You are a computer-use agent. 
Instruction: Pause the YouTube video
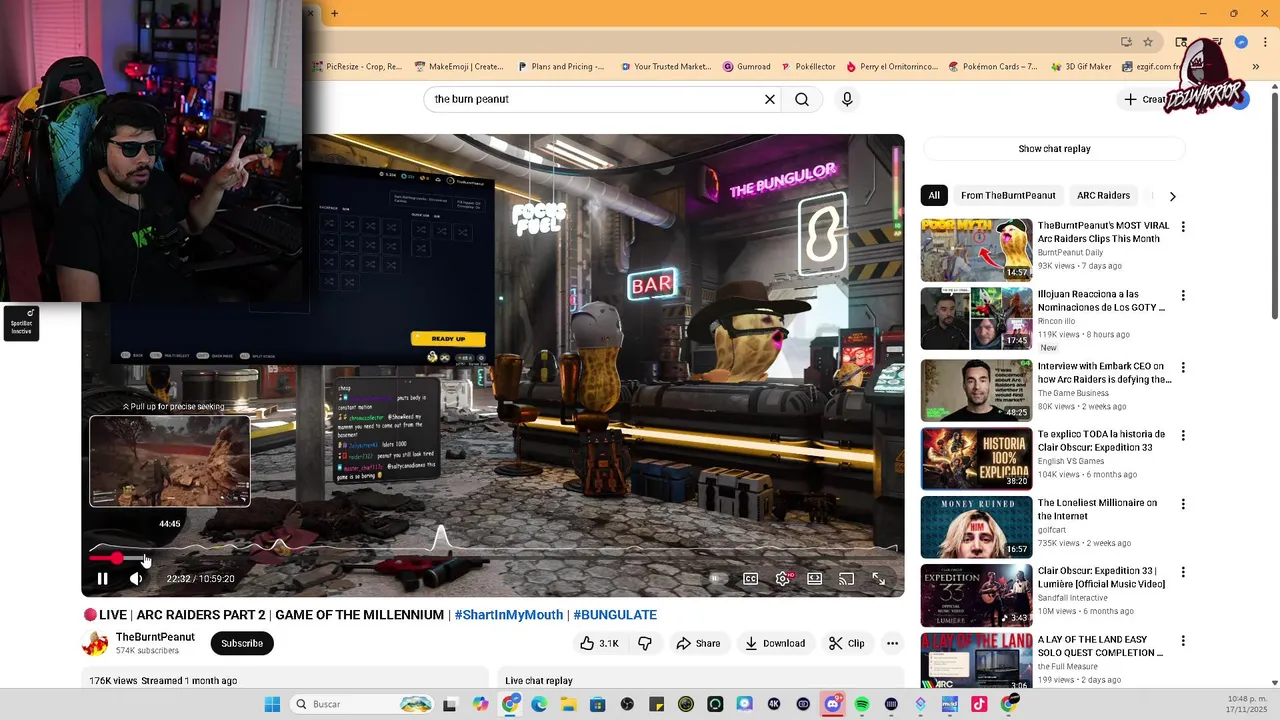(x=102, y=578)
